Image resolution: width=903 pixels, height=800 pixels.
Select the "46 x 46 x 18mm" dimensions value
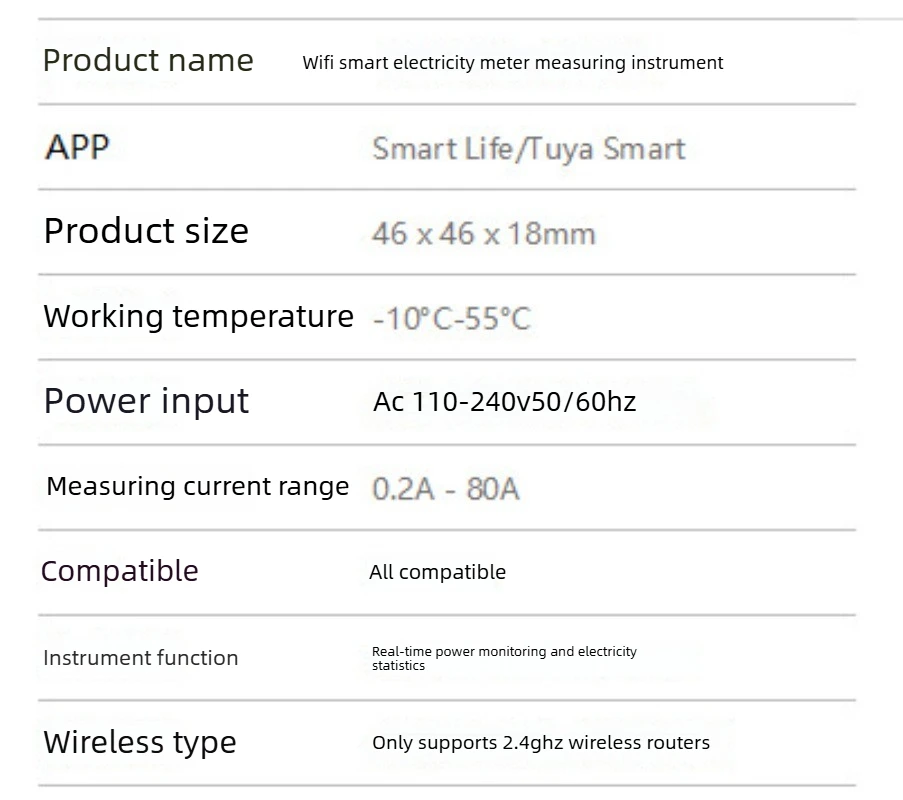483,234
